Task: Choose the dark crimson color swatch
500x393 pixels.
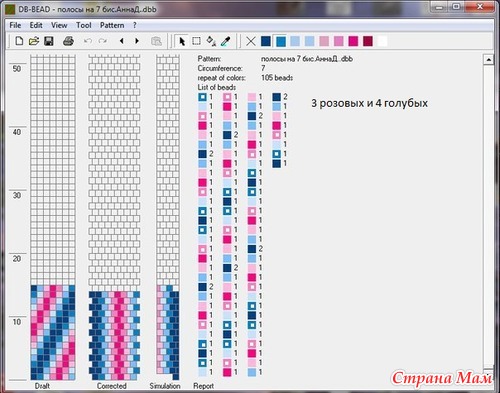Action: click(x=368, y=41)
